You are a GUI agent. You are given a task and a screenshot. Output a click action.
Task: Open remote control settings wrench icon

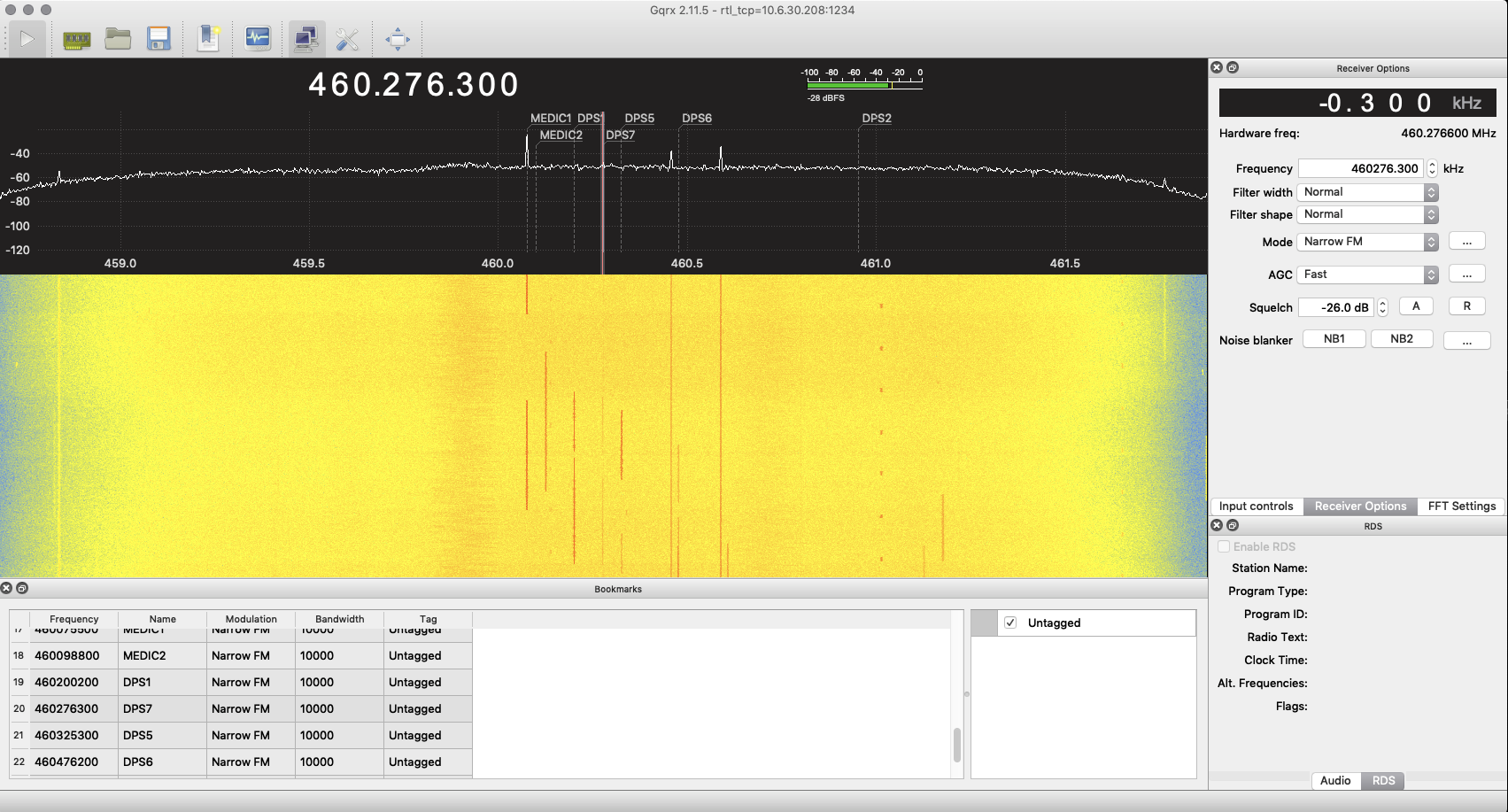(347, 39)
